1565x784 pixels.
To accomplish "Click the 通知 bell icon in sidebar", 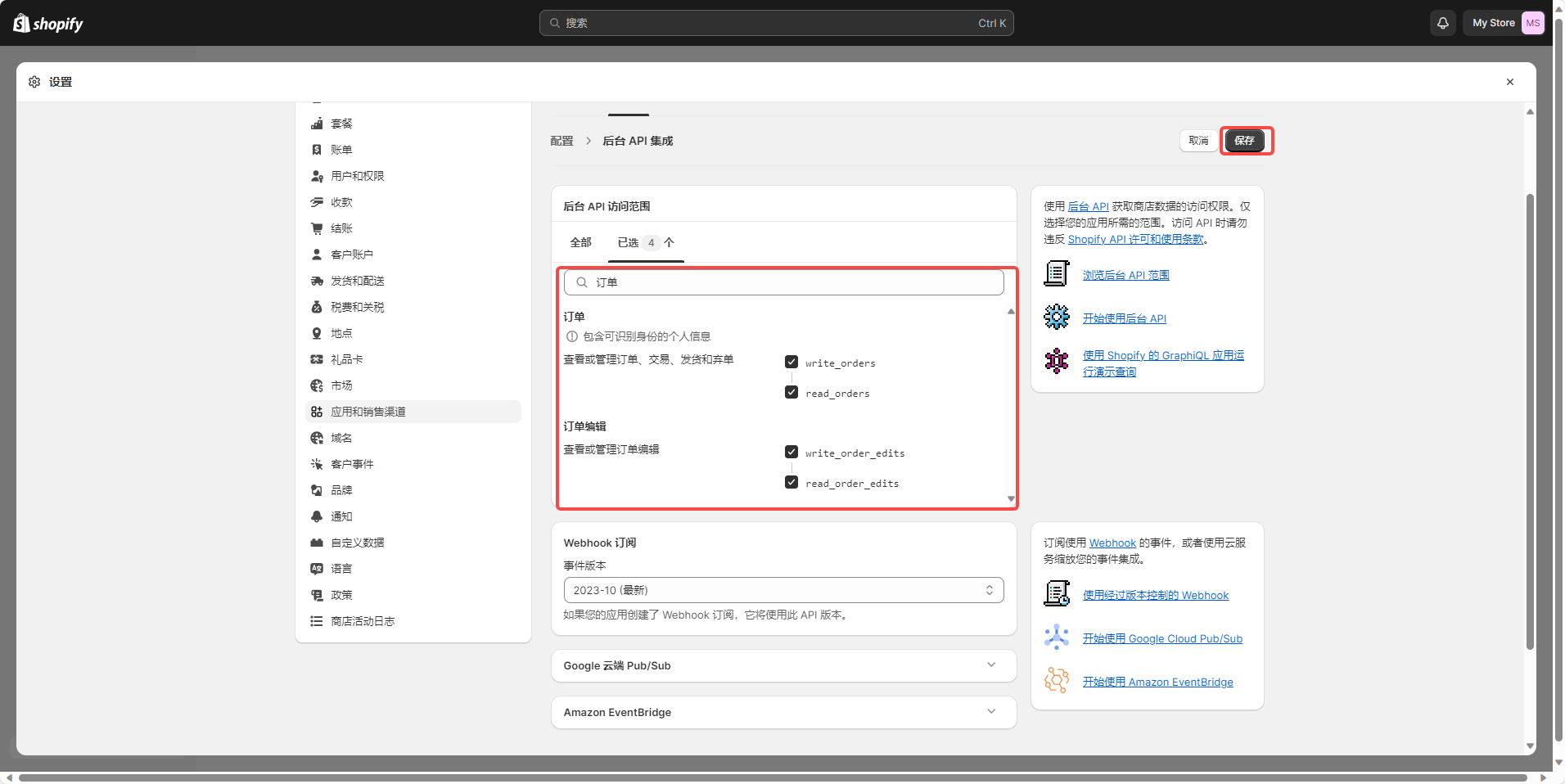I will click(x=317, y=516).
